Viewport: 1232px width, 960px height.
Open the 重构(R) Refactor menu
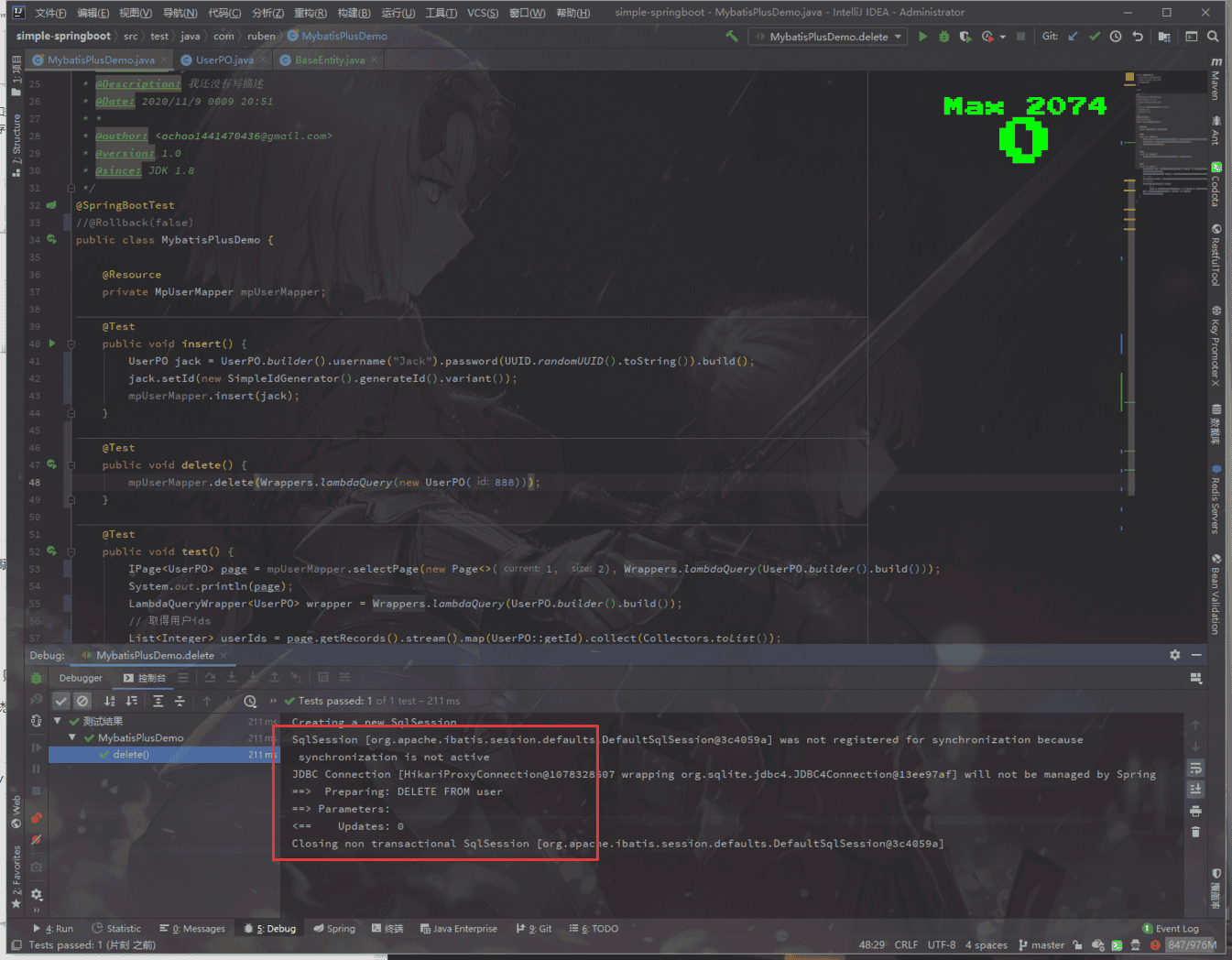pos(310,13)
